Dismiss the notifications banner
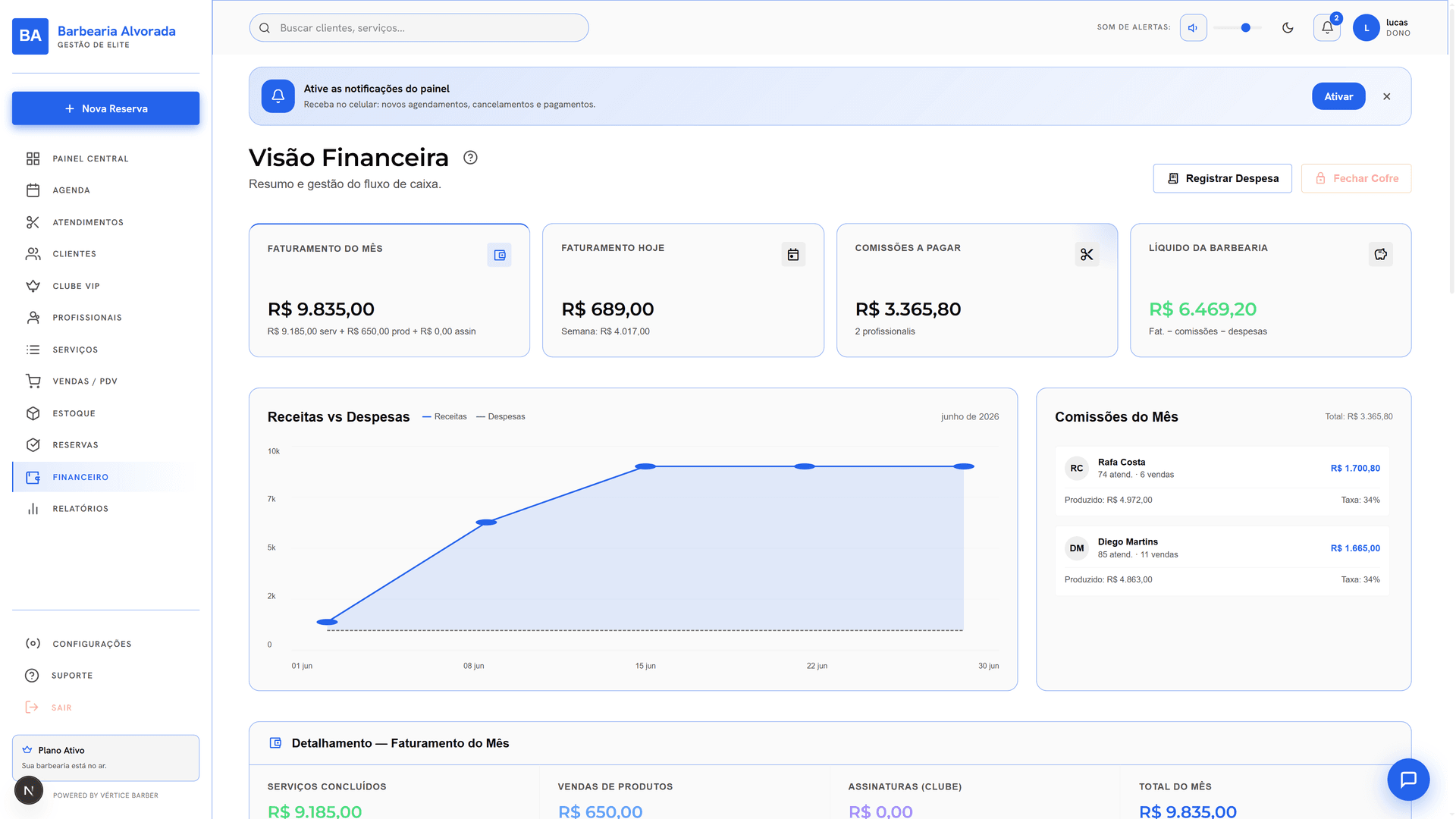Image resolution: width=1456 pixels, height=819 pixels. click(x=1386, y=96)
